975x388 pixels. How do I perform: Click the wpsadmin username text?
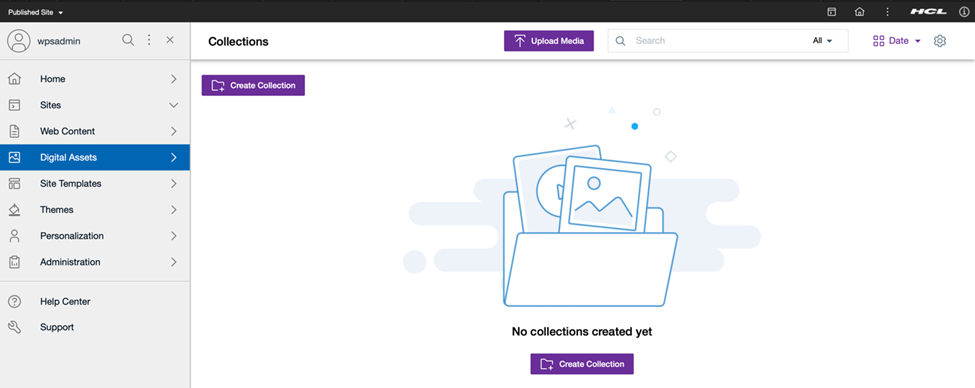point(58,41)
